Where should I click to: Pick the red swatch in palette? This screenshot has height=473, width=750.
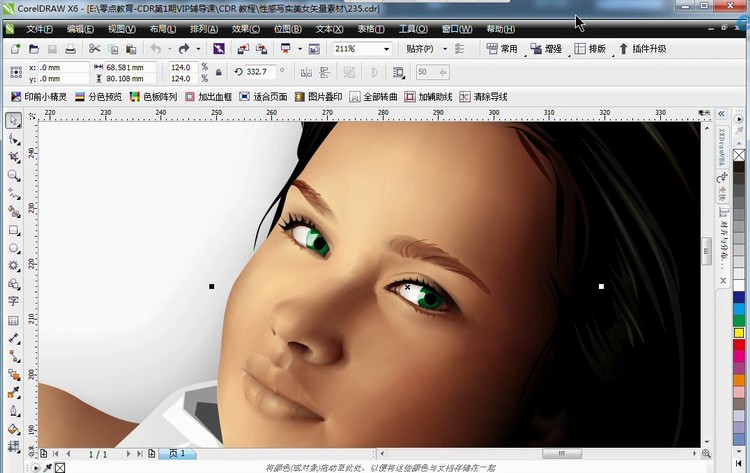[x=739, y=344]
